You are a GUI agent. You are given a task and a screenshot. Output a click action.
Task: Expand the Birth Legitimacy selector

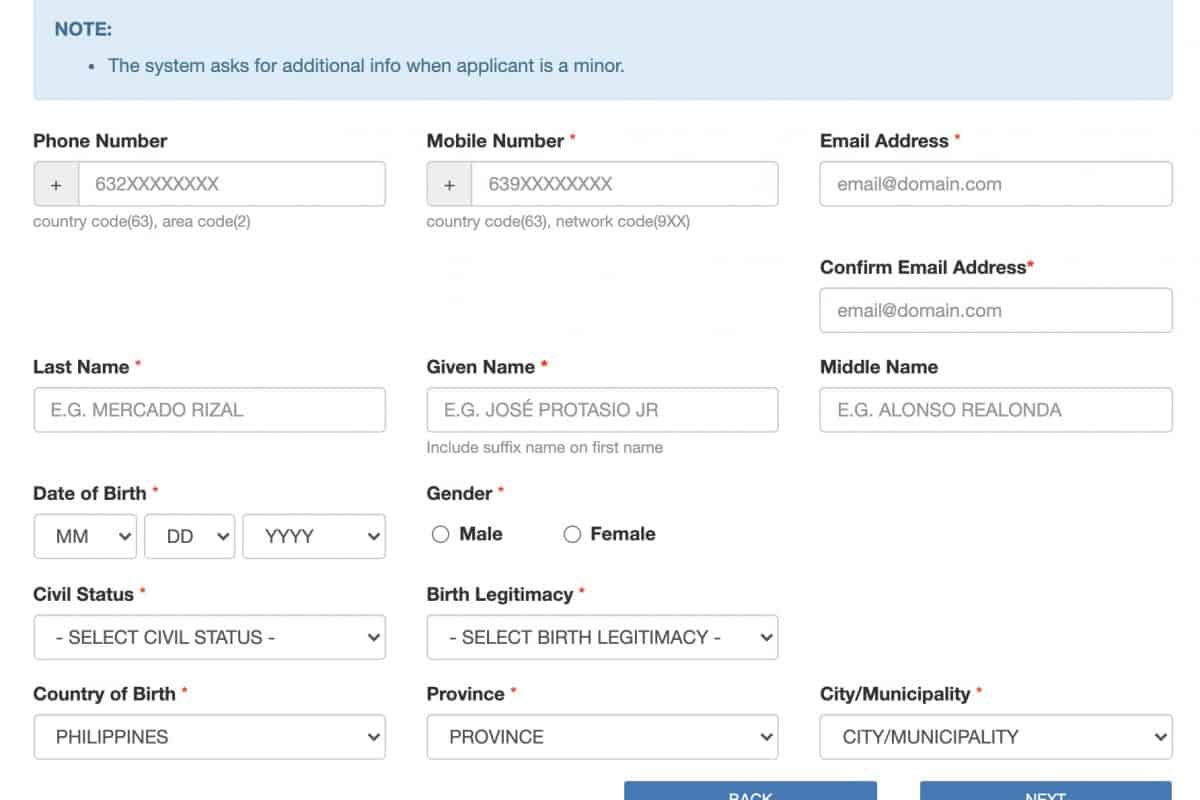pyautogui.click(x=602, y=638)
